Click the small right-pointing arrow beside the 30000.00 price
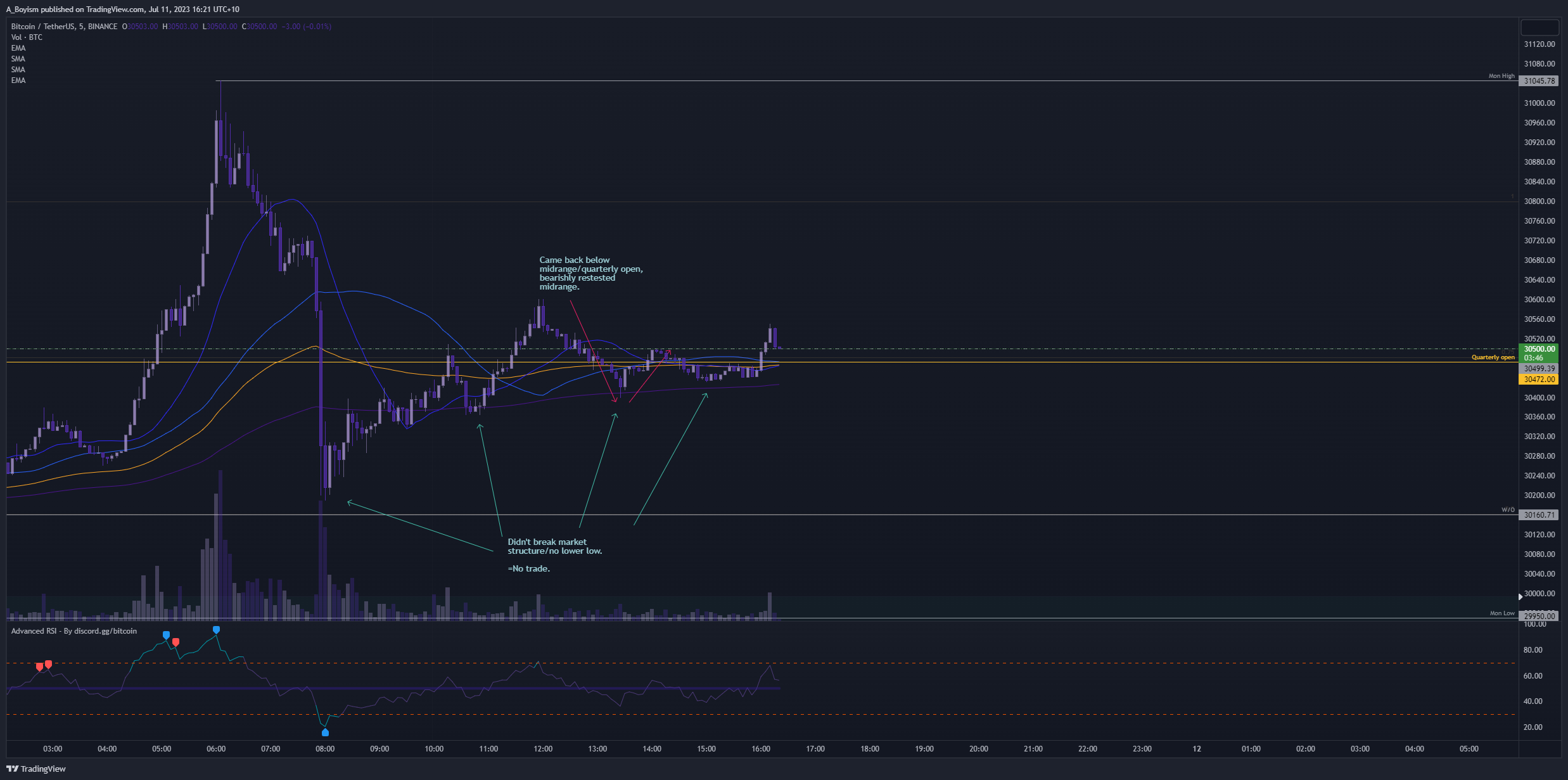This screenshot has height=780, width=1568. [x=1520, y=597]
